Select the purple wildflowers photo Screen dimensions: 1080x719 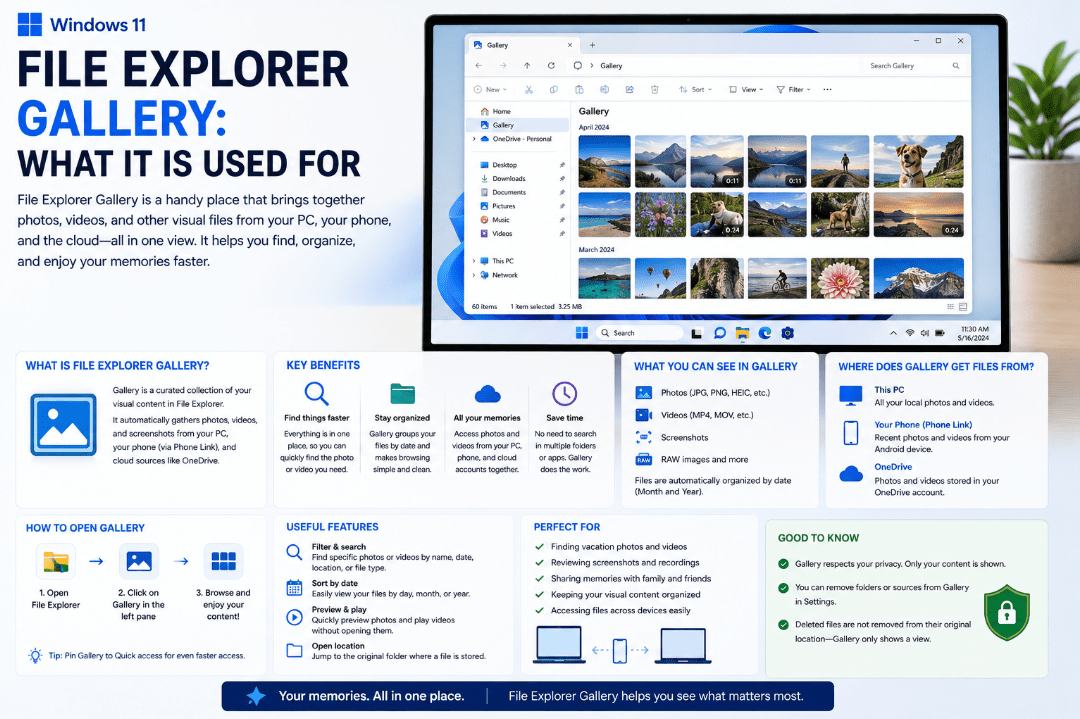click(660, 215)
